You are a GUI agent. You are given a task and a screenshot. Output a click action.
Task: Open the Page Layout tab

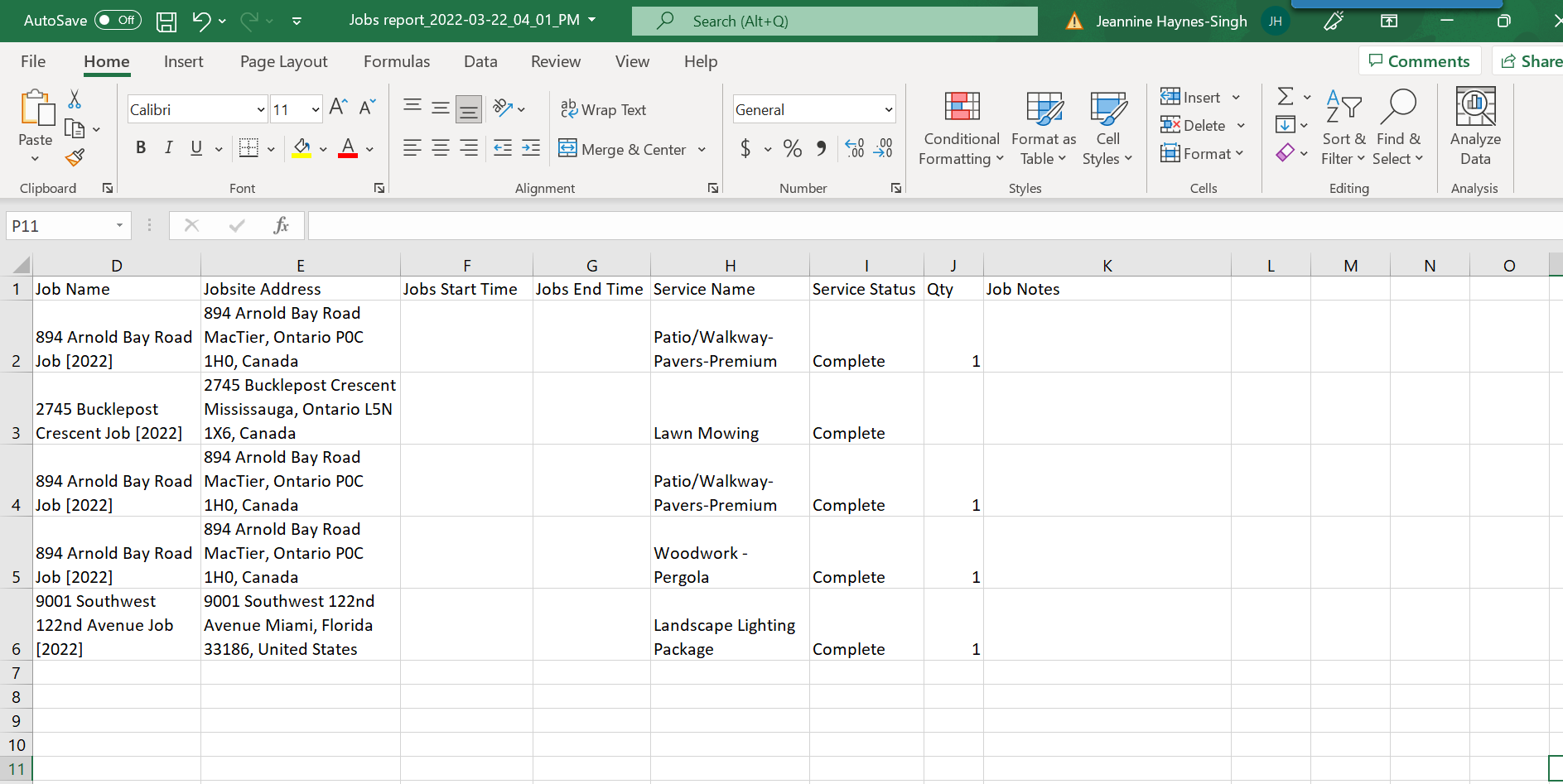(x=283, y=62)
